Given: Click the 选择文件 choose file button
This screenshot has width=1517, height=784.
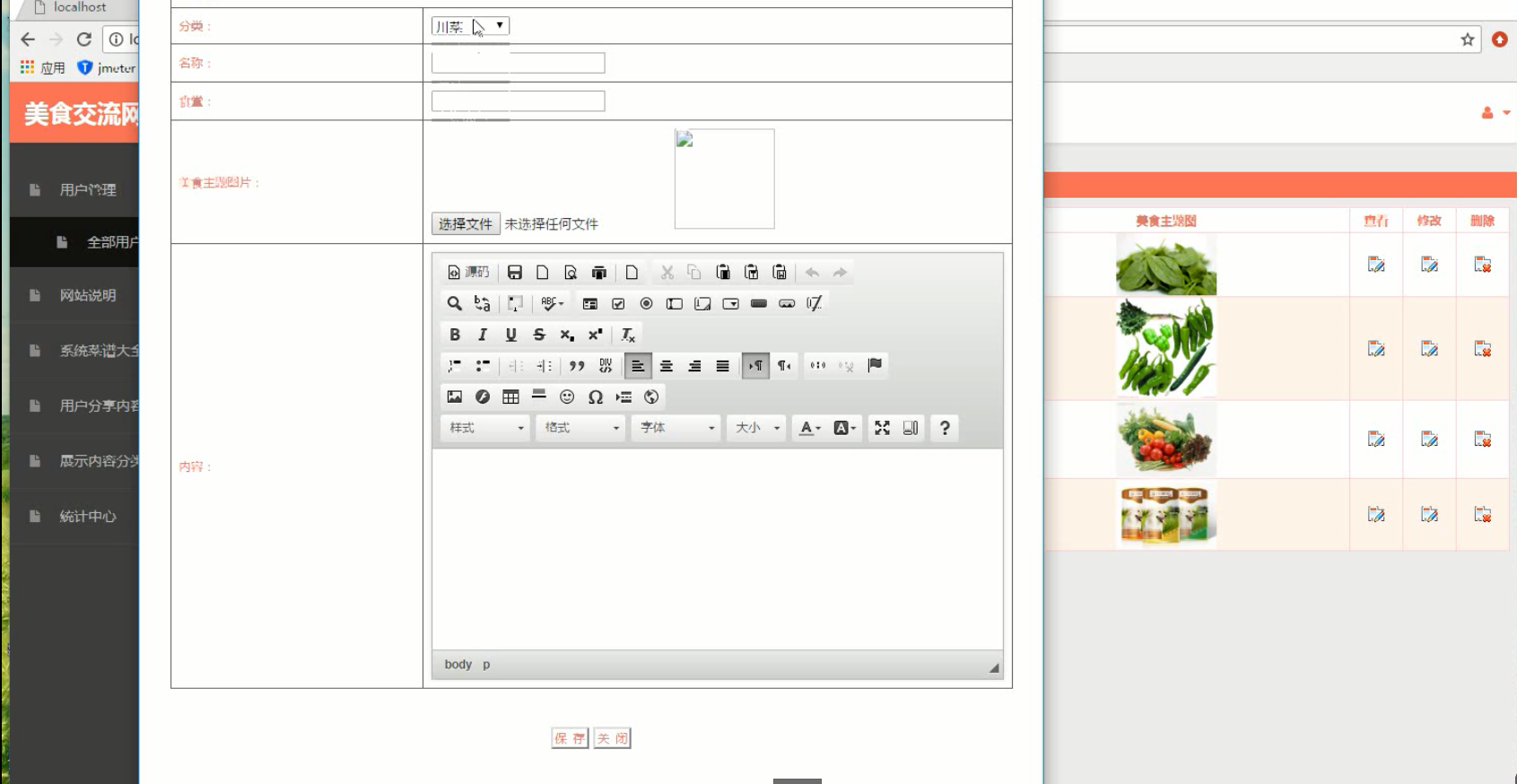Looking at the screenshot, I should [x=466, y=224].
